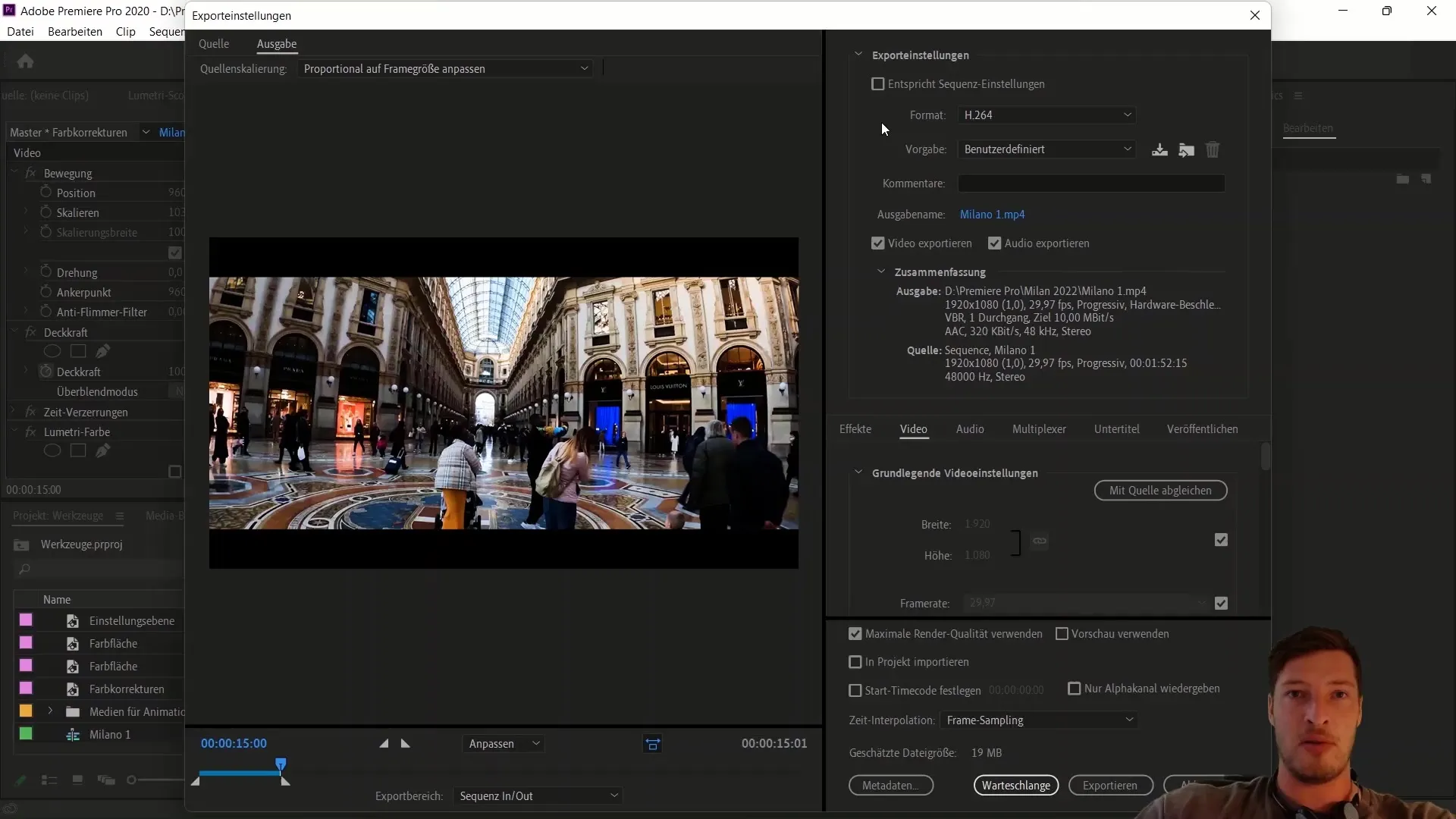Select ellipse mask tool under Deckkraft
The width and height of the screenshot is (1456, 819).
point(52,351)
